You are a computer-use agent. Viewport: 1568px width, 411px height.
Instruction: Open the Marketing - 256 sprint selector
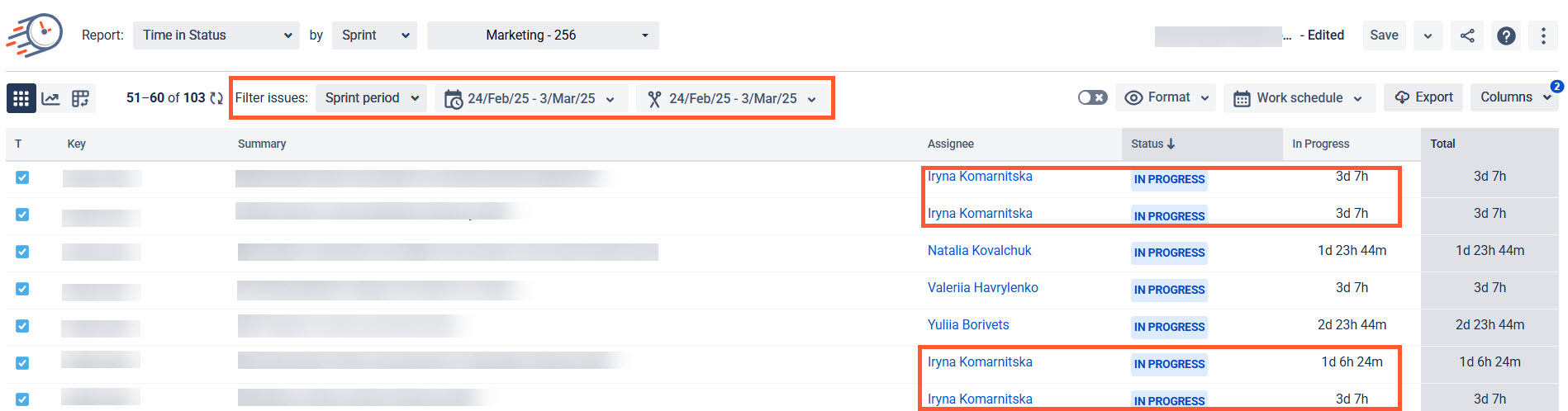click(543, 35)
